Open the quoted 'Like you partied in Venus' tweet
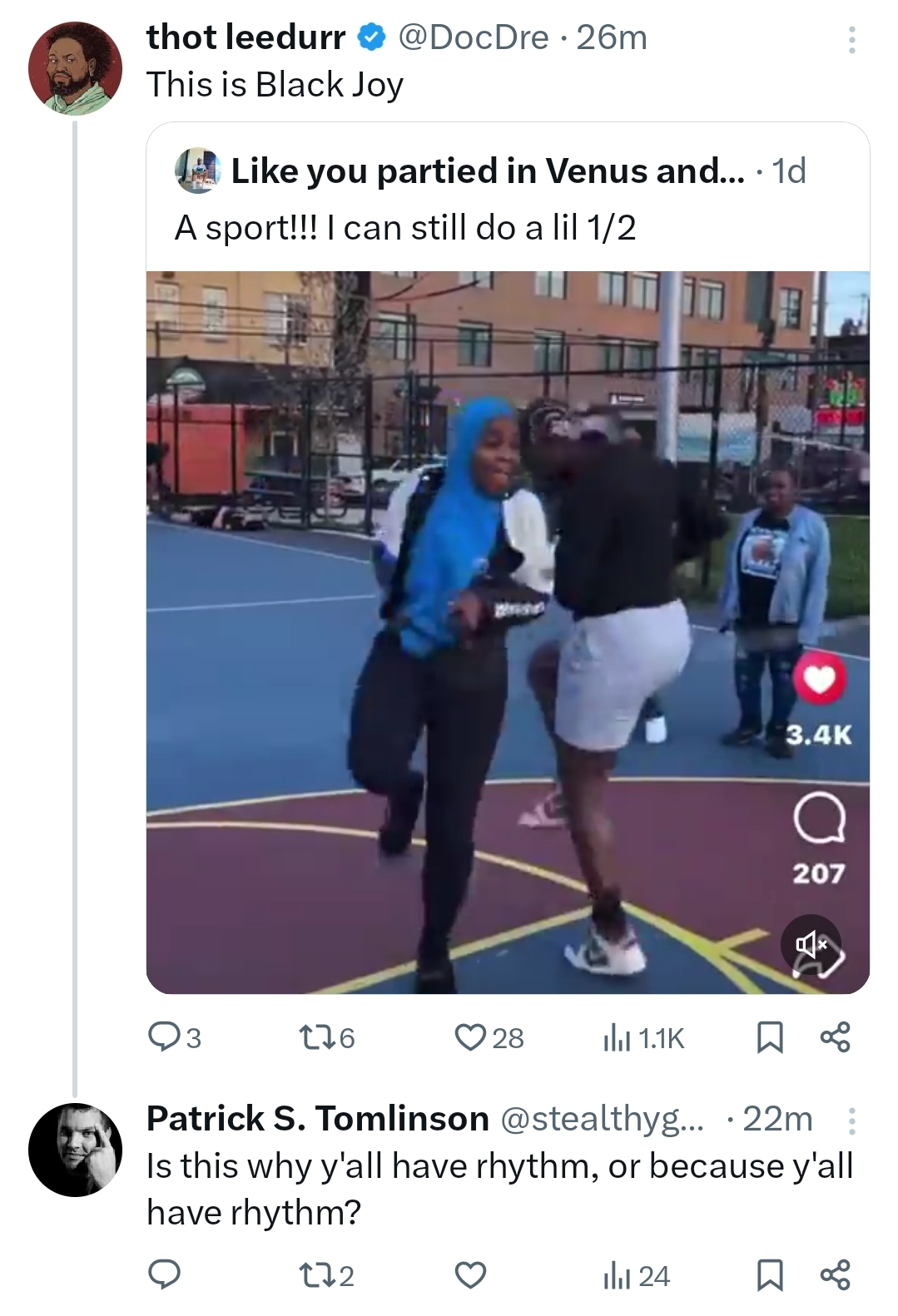Image resolution: width=898 pixels, height=1316 pixels. coord(508,199)
